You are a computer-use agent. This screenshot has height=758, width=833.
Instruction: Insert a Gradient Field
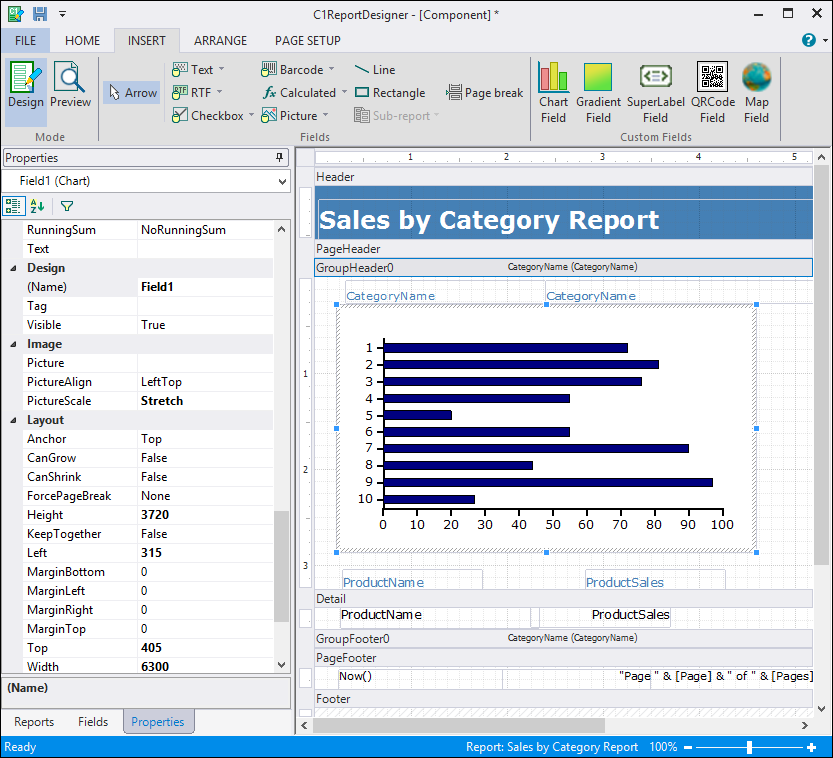coord(598,92)
